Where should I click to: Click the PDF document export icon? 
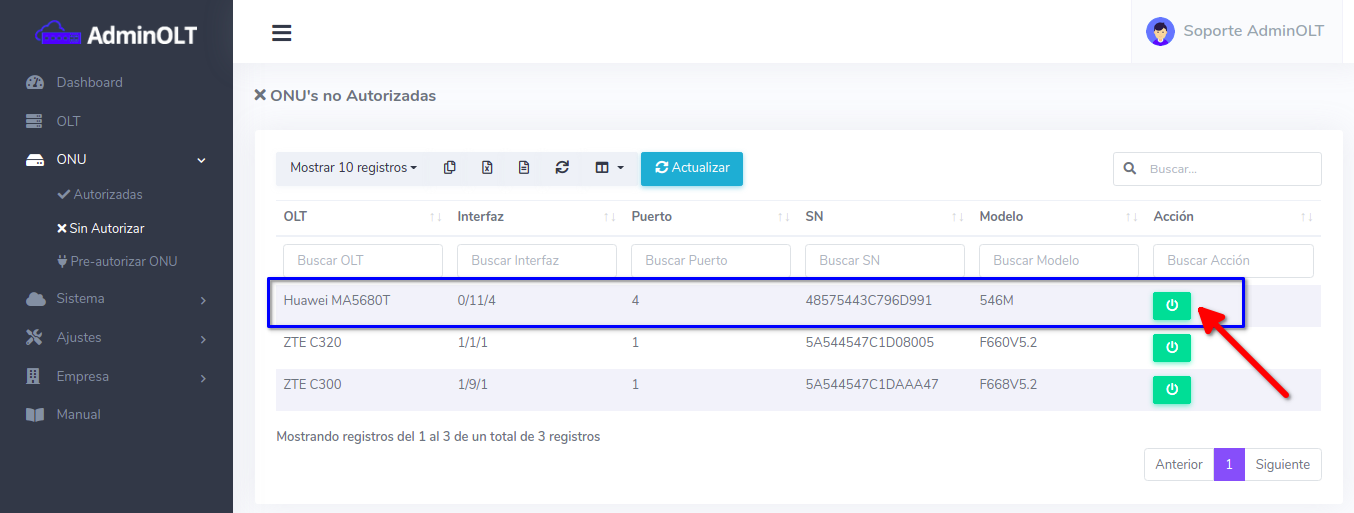[x=524, y=168]
